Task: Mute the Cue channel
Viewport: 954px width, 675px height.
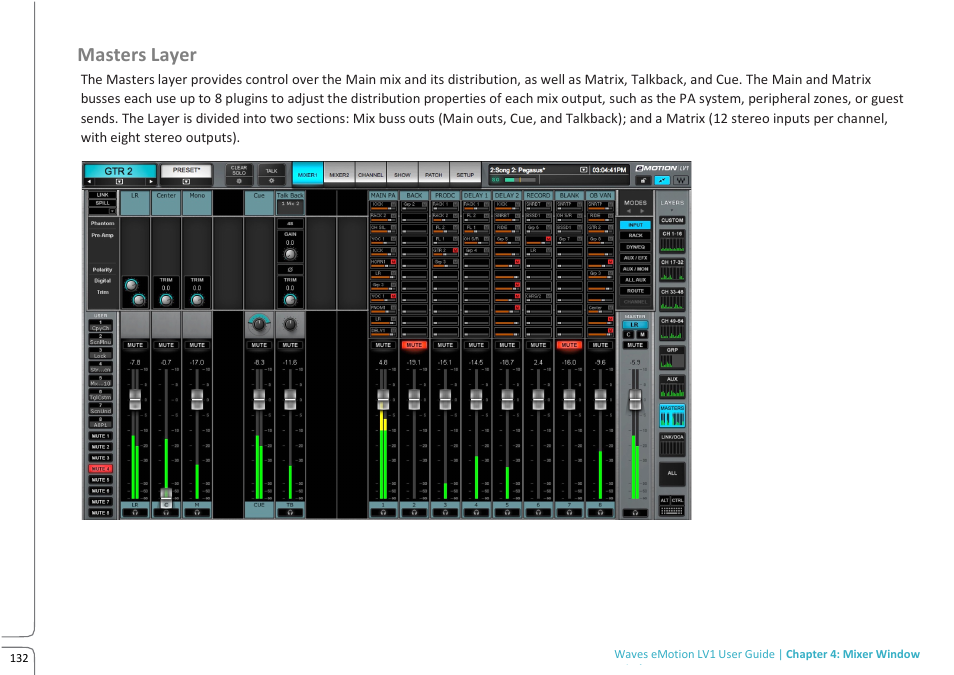Action: [259, 345]
